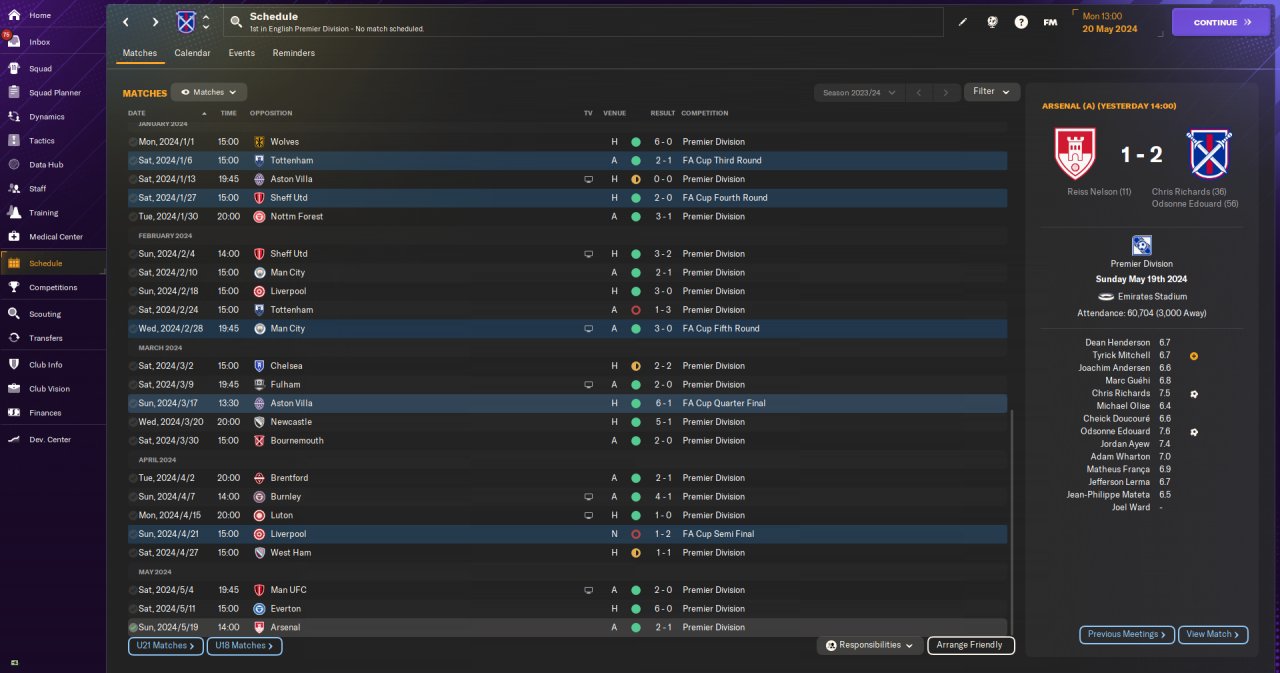Image resolution: width=1280 pixels, height=673 pixels.
Task: Open the Inbox envelope icon
Action: (x=14, y=42)
